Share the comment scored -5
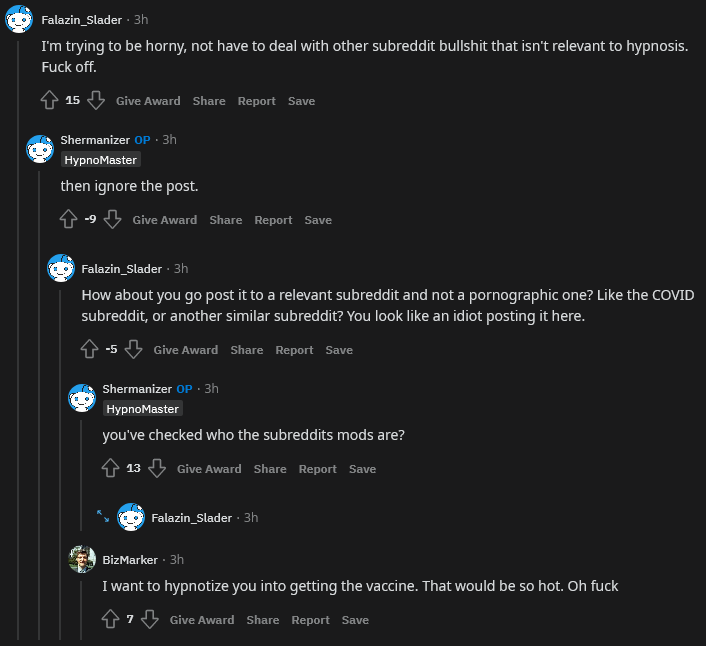Viewport: 706px width, 646px height. point(247,350)
